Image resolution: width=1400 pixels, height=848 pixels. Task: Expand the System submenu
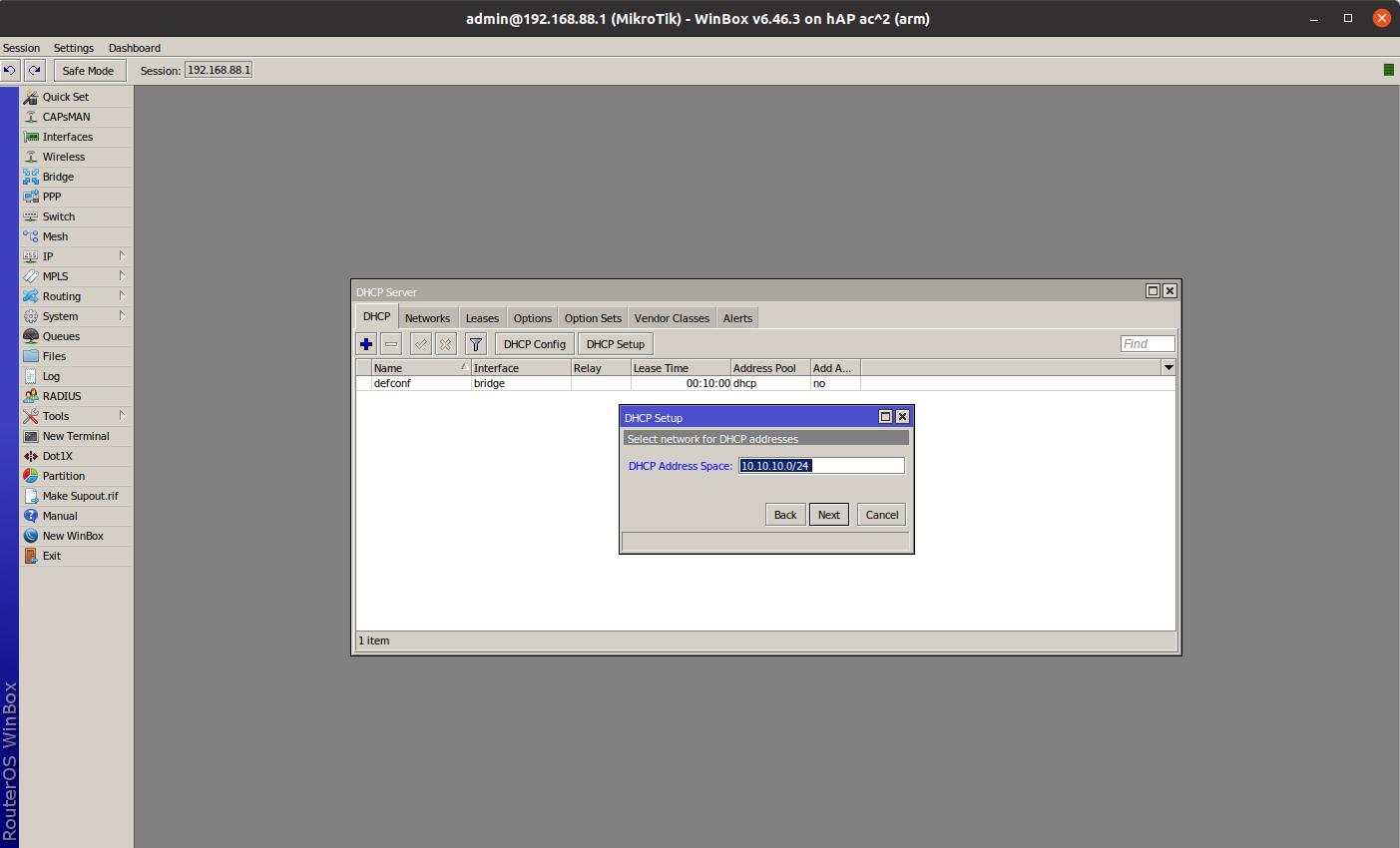76,316
